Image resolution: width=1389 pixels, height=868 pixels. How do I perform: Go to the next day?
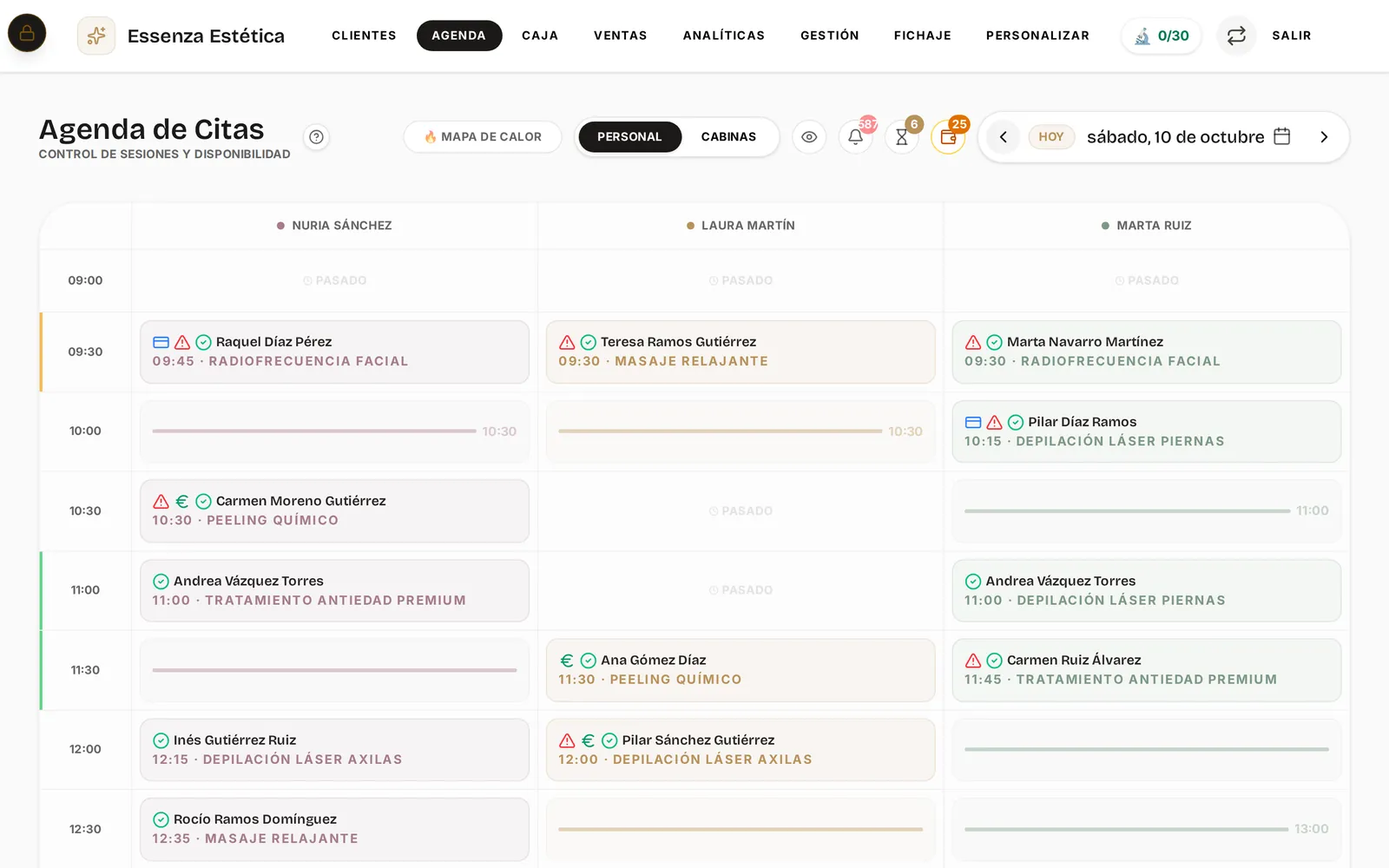(1324, 137)
